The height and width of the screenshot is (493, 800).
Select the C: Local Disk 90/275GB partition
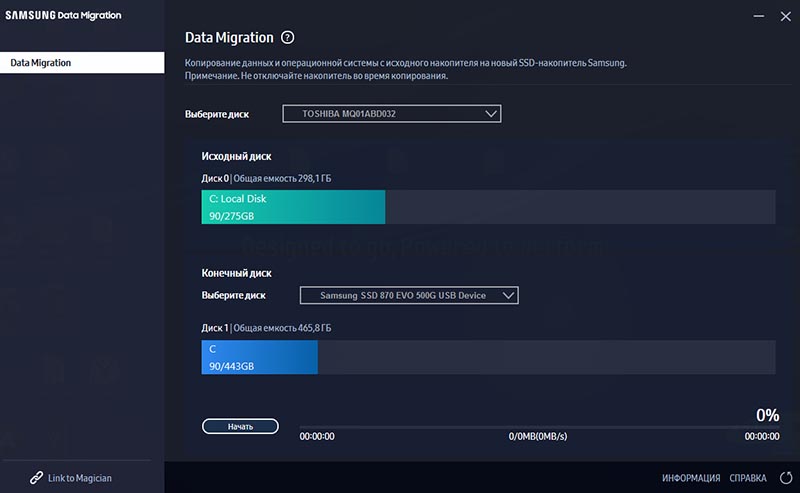pos(293,207)
